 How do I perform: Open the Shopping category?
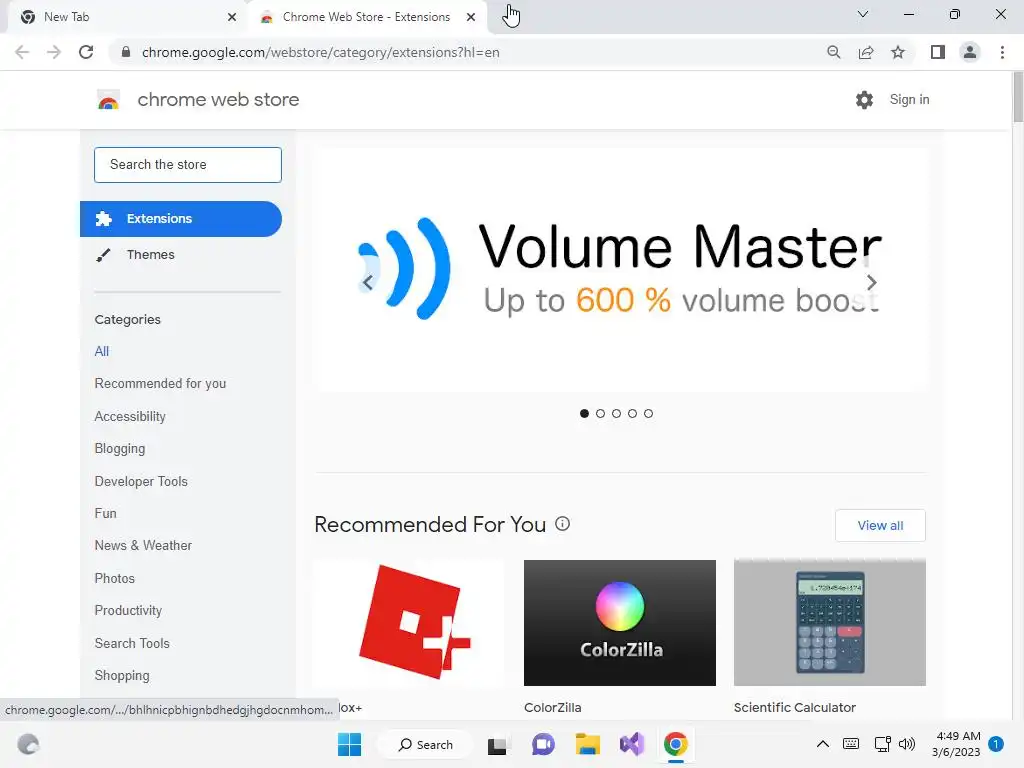tap(122, 675)
